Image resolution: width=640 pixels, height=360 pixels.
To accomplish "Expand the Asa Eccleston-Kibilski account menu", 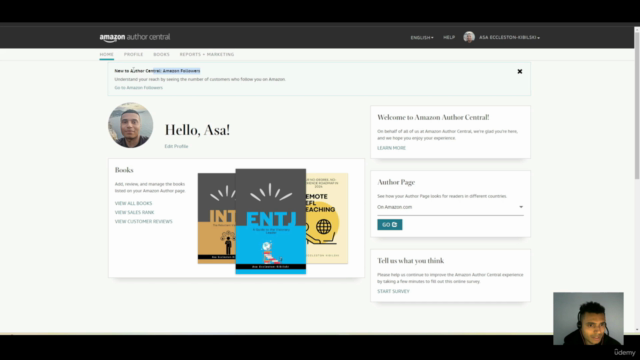I will [509, 38].
